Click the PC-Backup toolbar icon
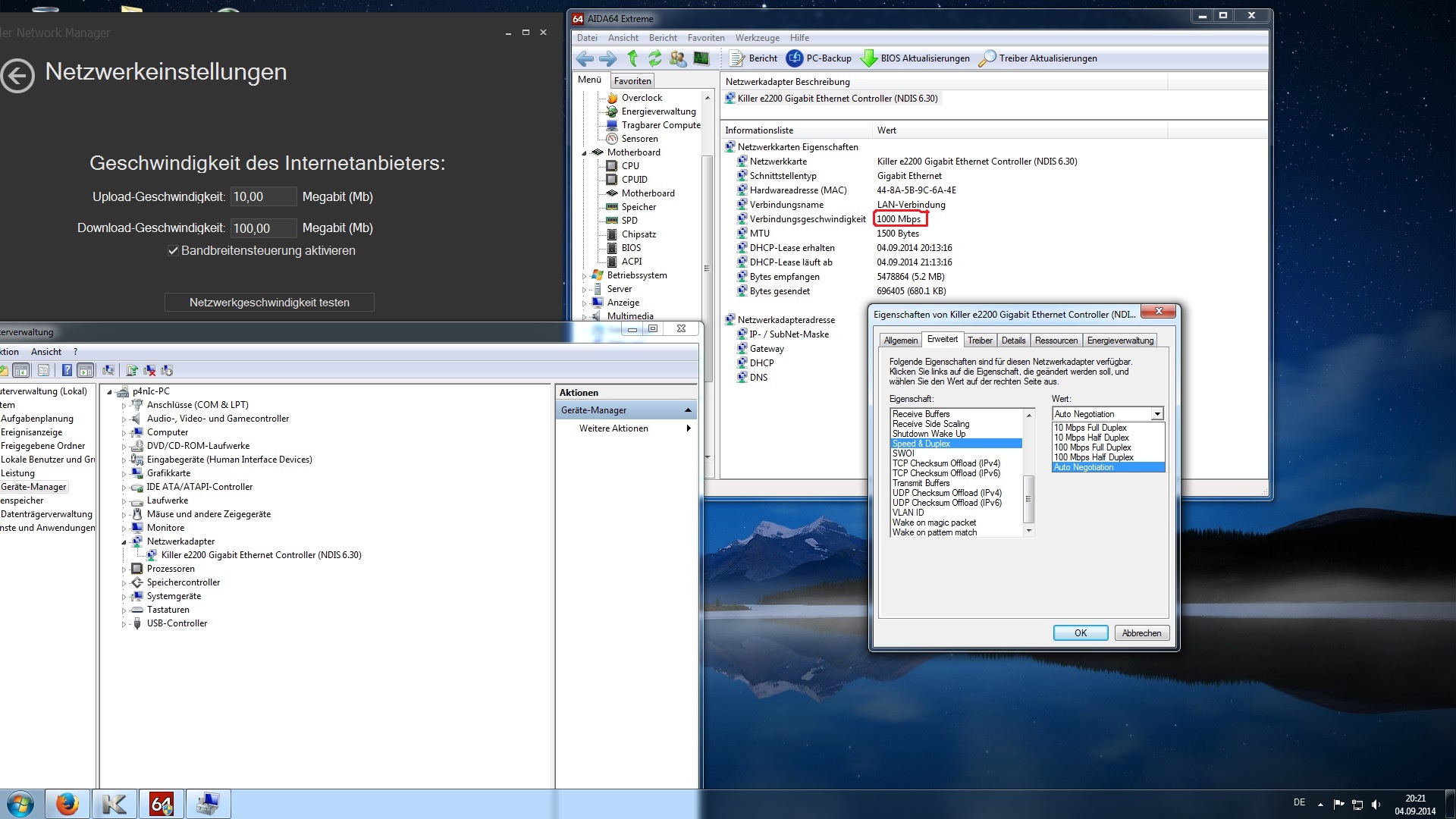 794,58
